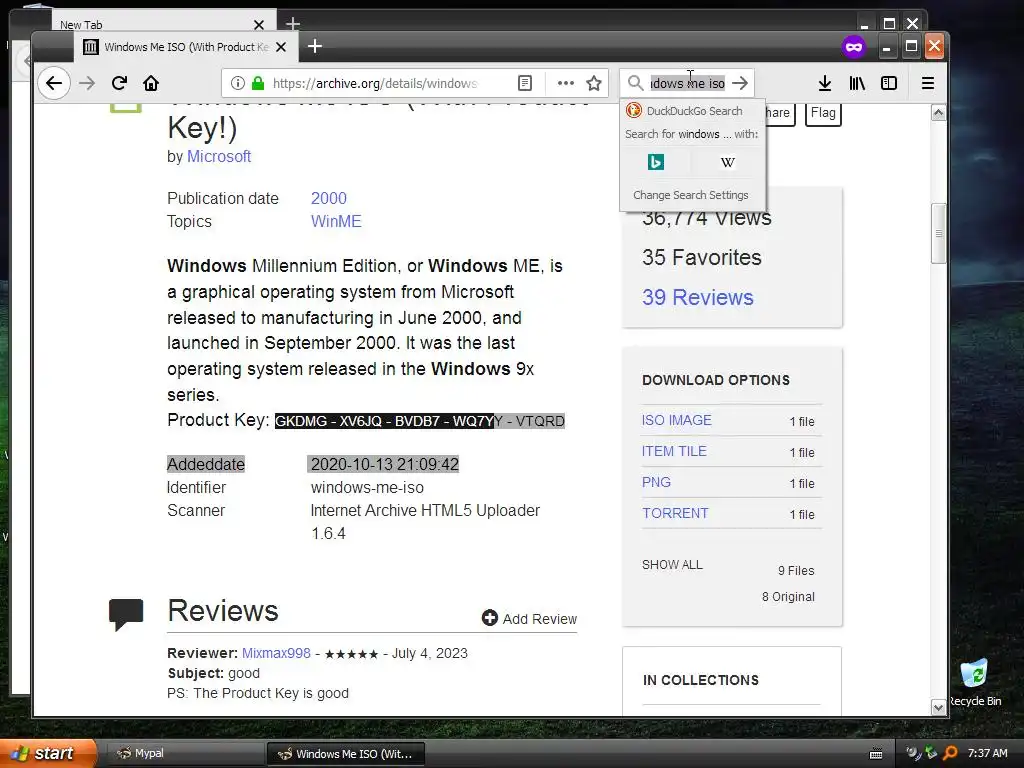Open a new tab with plus button
This screenshot has height=768, width=1024.
point(315,46)
